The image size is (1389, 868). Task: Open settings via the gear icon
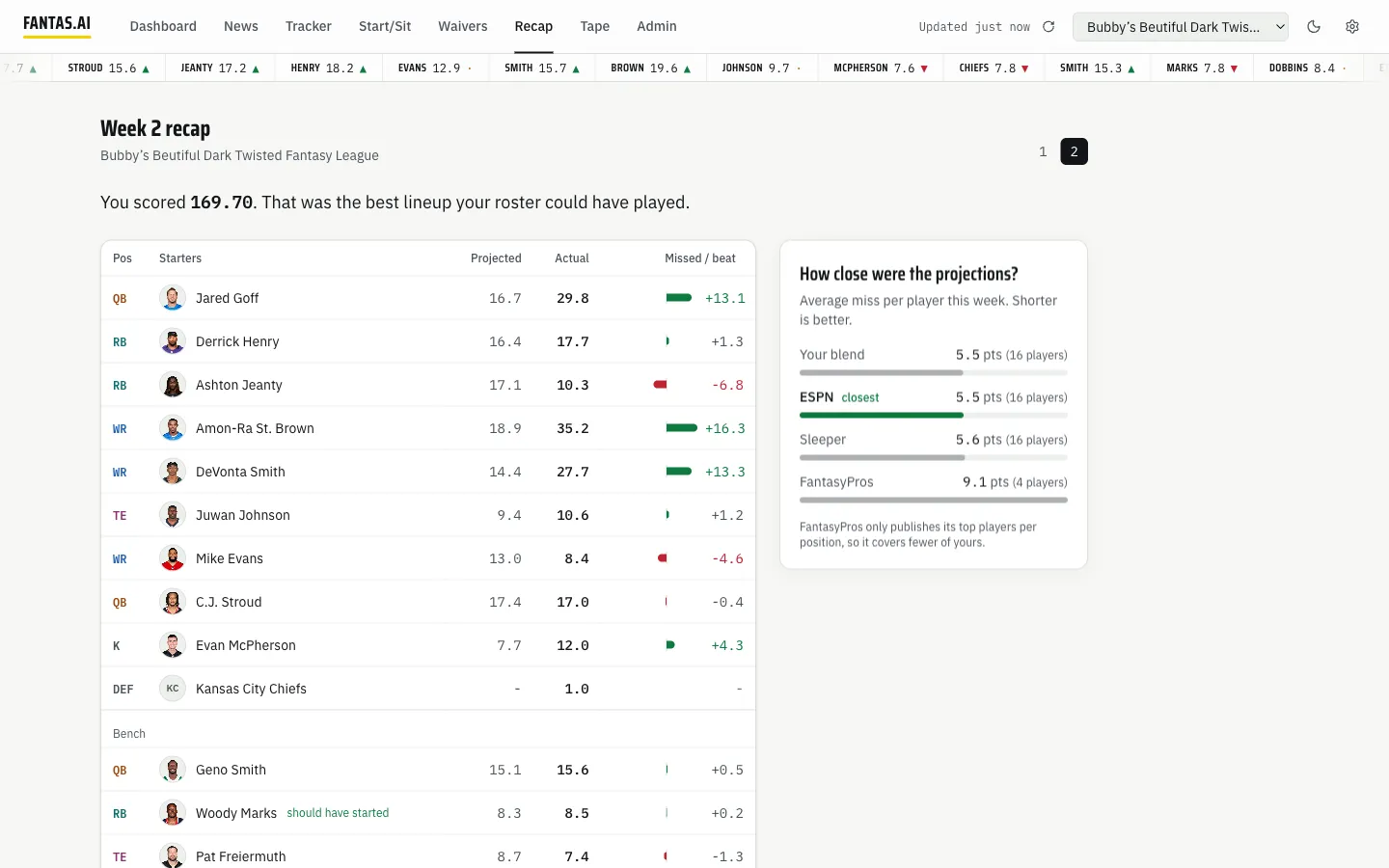click(1352, 27)
